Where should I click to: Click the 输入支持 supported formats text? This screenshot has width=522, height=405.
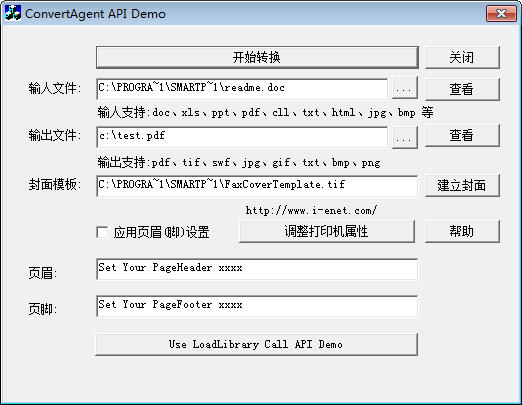coord(265,112)
